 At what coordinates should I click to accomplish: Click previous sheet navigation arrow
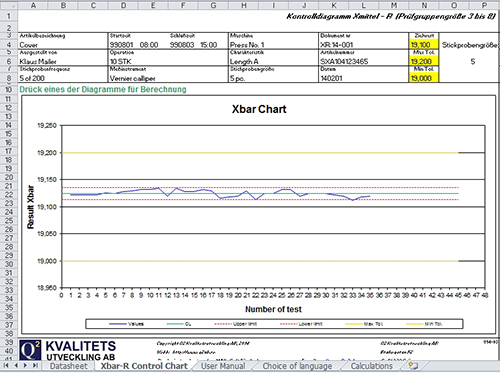[16, 365]
